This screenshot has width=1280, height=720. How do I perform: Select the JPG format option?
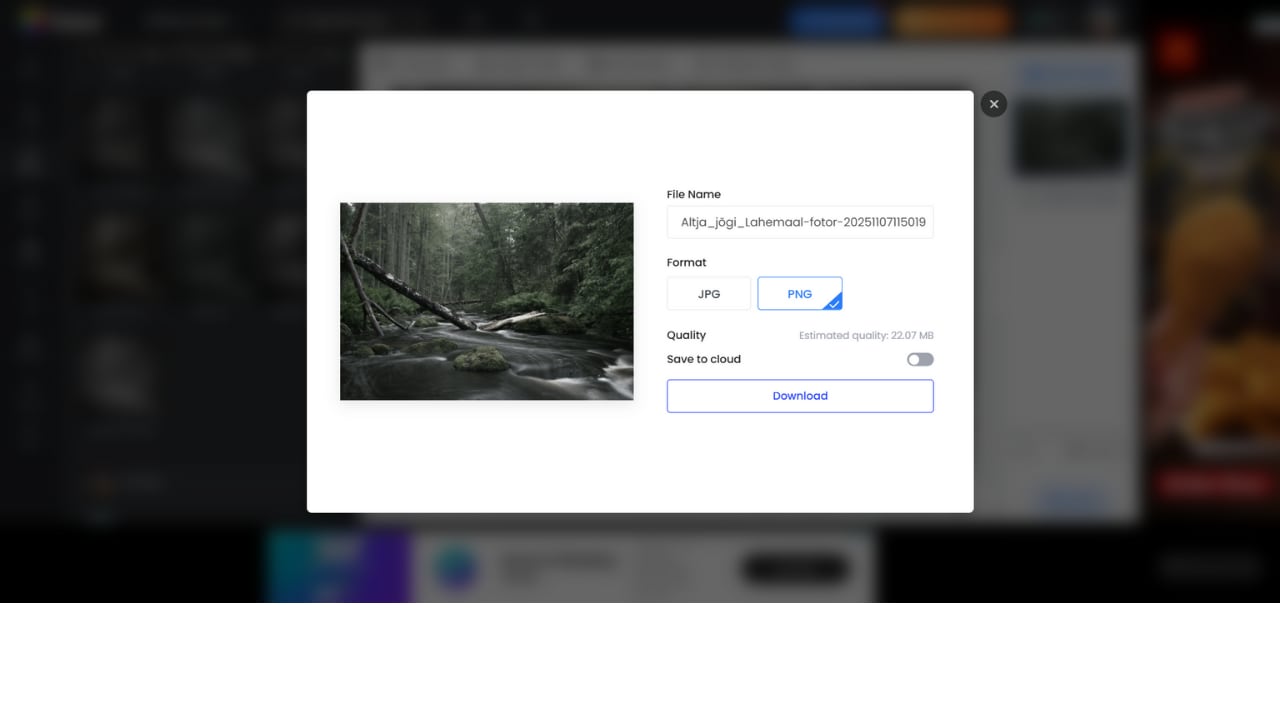(x=708, y=293)
